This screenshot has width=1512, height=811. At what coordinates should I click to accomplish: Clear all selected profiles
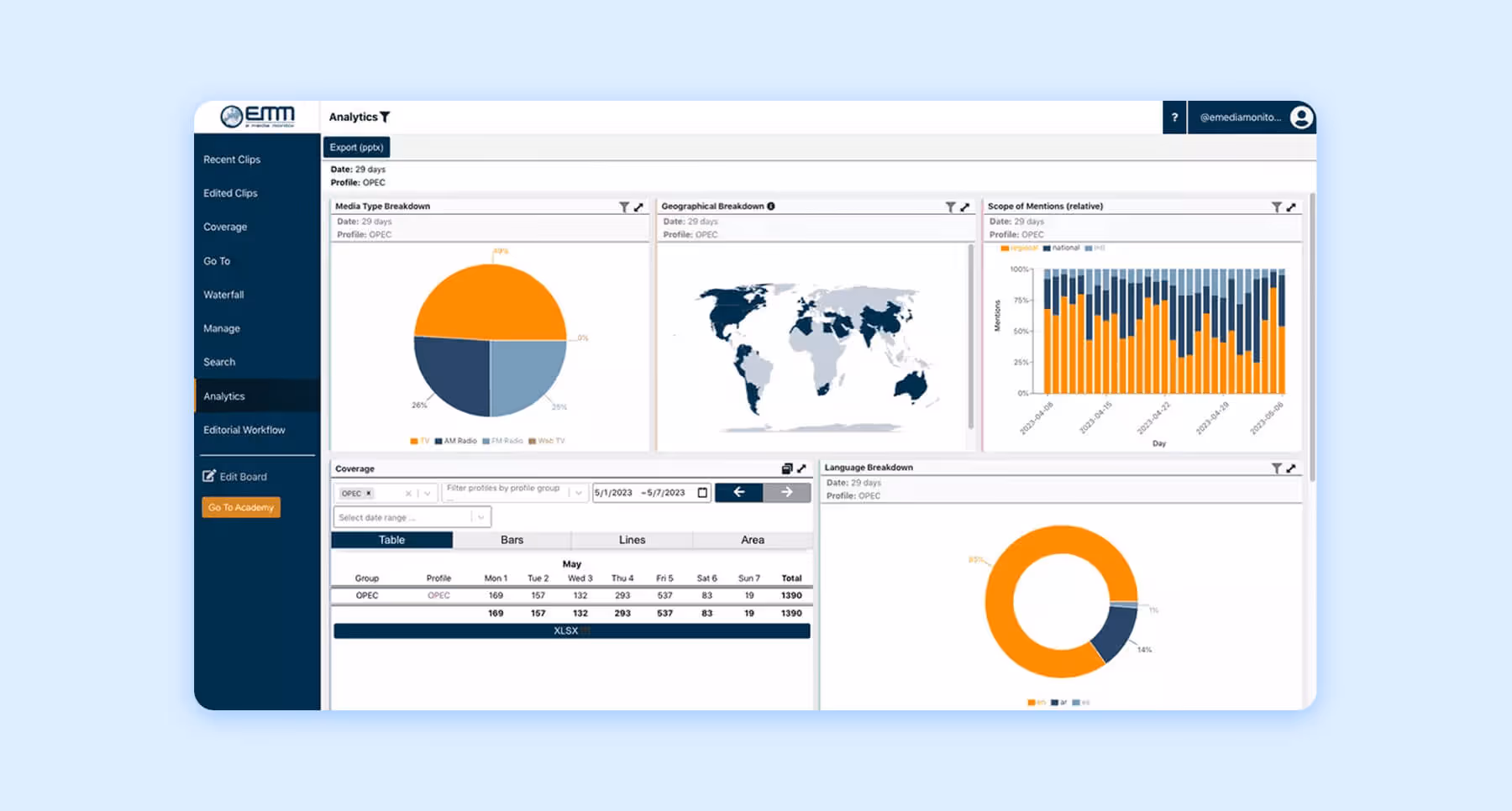point(408,494)
